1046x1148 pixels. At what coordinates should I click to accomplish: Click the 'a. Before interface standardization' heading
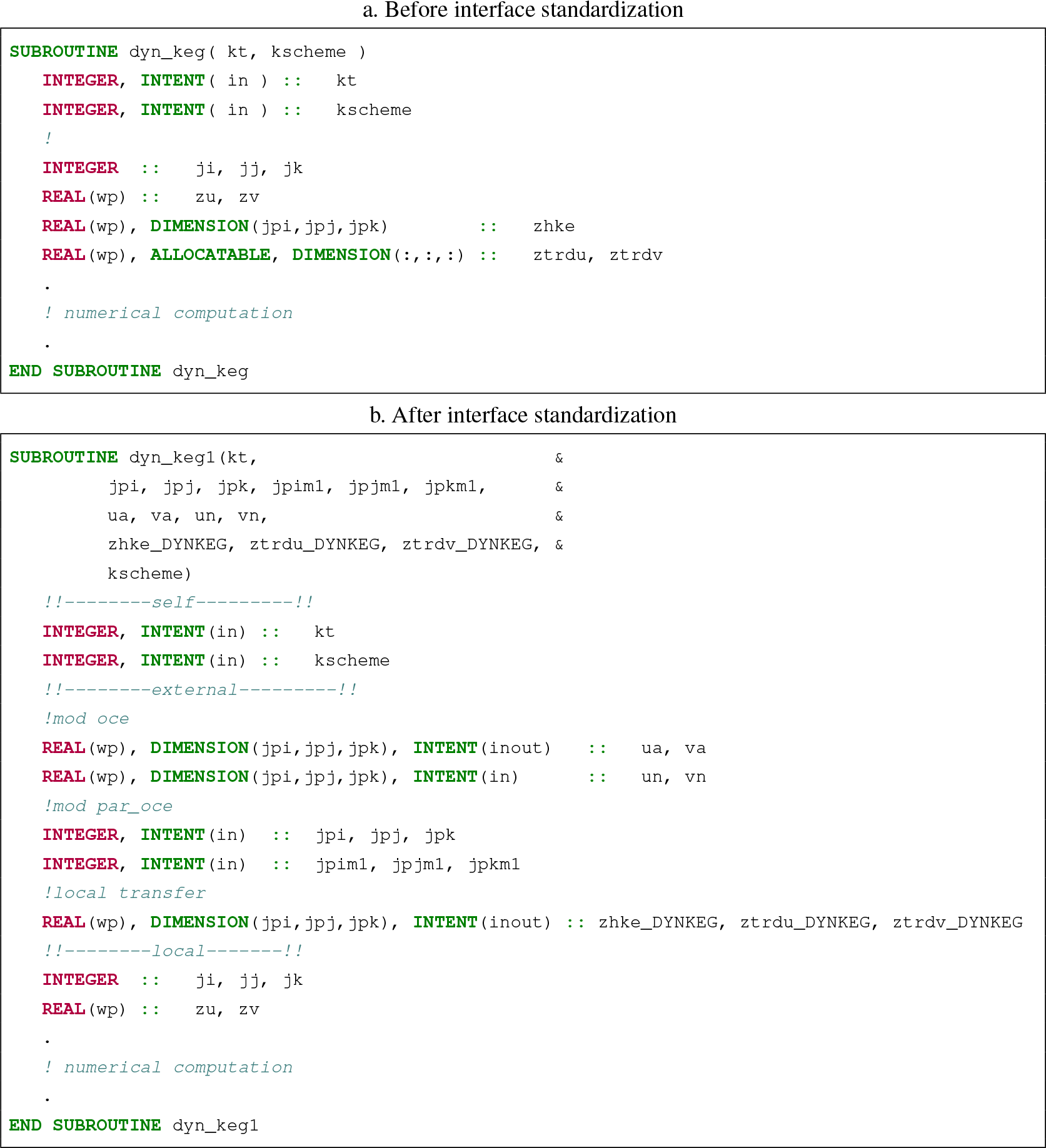(x=523, y=11)
